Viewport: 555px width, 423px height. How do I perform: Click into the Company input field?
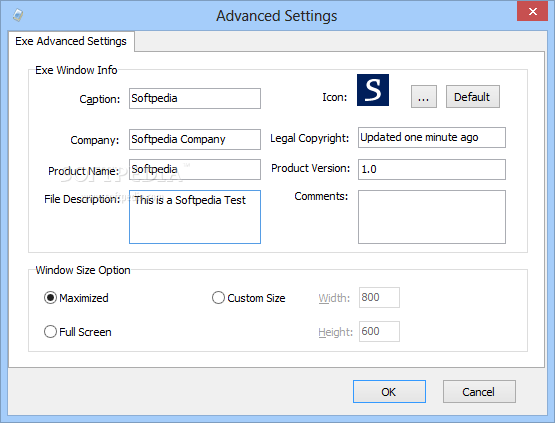[195, 139]
